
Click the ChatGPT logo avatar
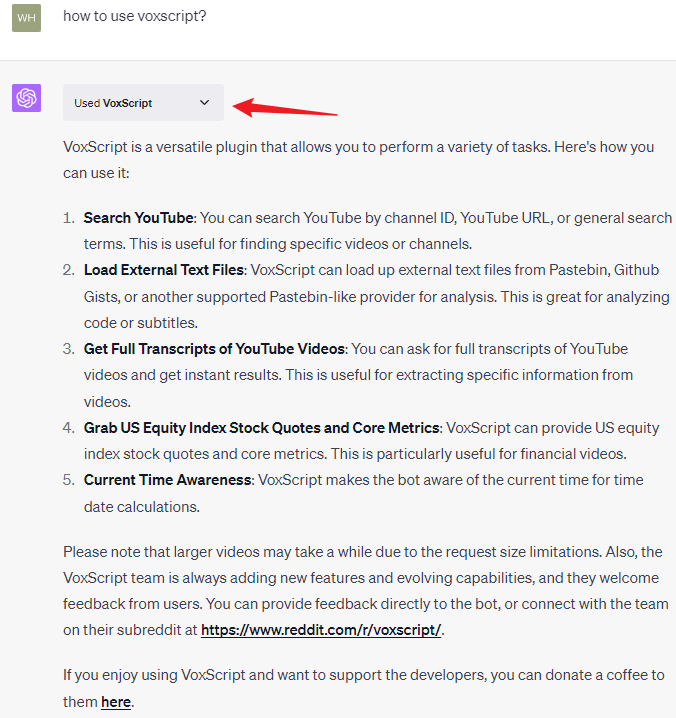26,98
